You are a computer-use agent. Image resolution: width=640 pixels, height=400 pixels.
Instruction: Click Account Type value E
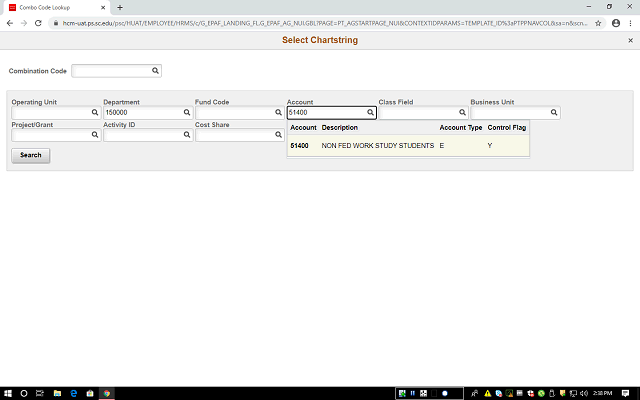click(442, 146)
